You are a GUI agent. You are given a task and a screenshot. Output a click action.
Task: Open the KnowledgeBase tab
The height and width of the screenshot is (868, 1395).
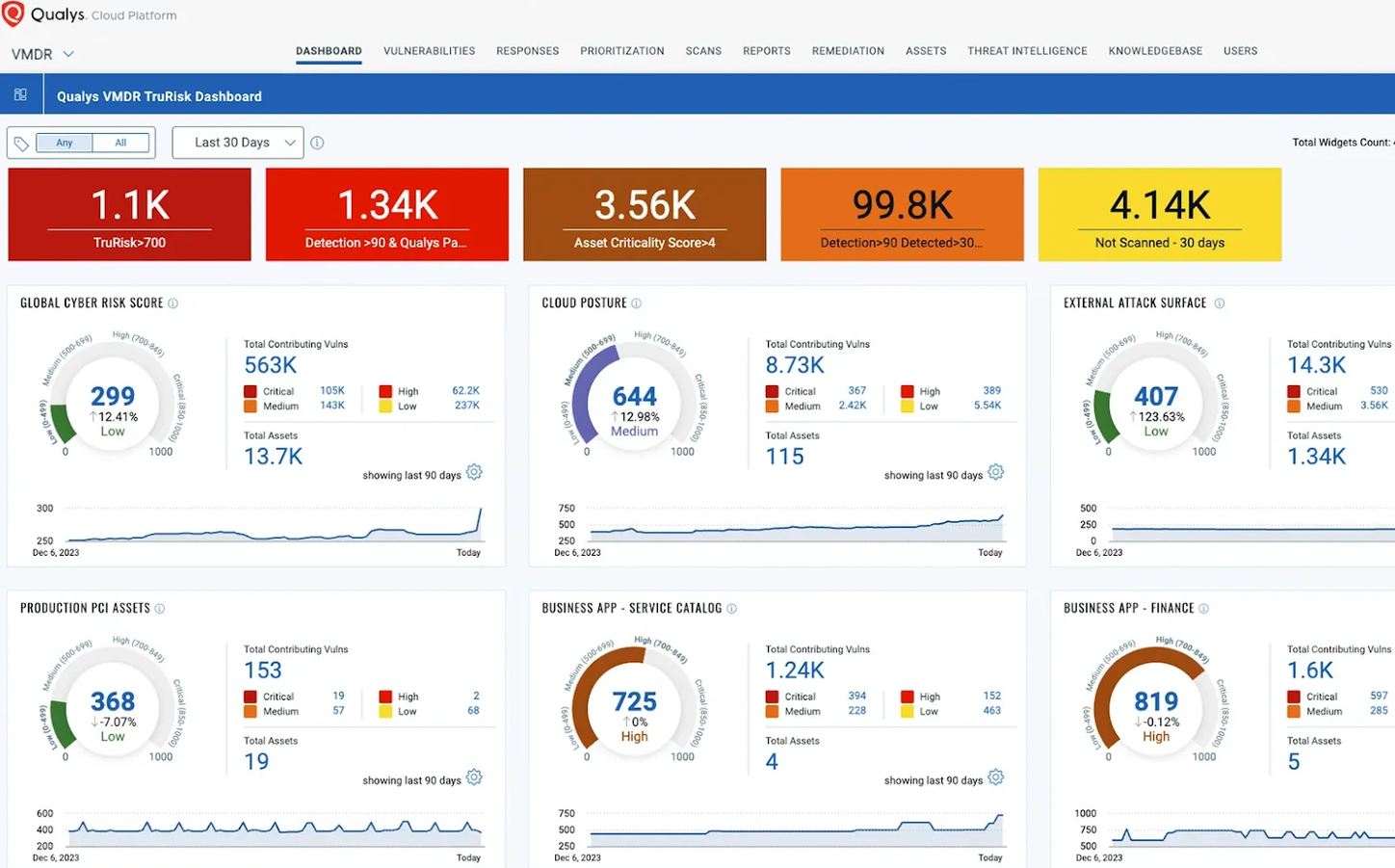1155,51
